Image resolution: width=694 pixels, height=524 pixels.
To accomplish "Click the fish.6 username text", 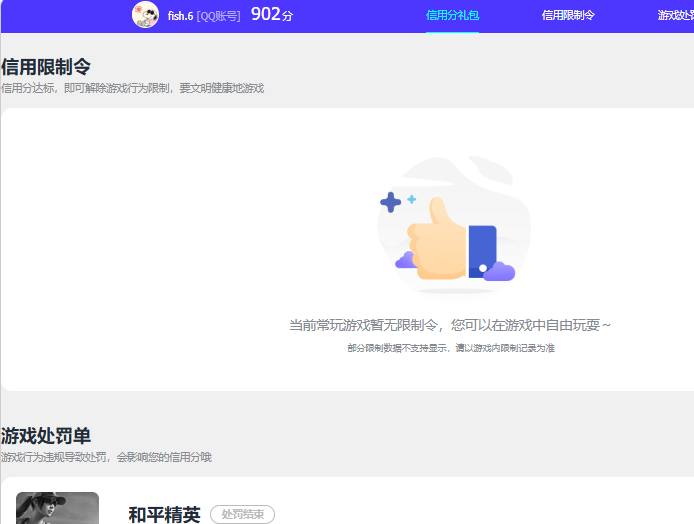I will 180,16.
